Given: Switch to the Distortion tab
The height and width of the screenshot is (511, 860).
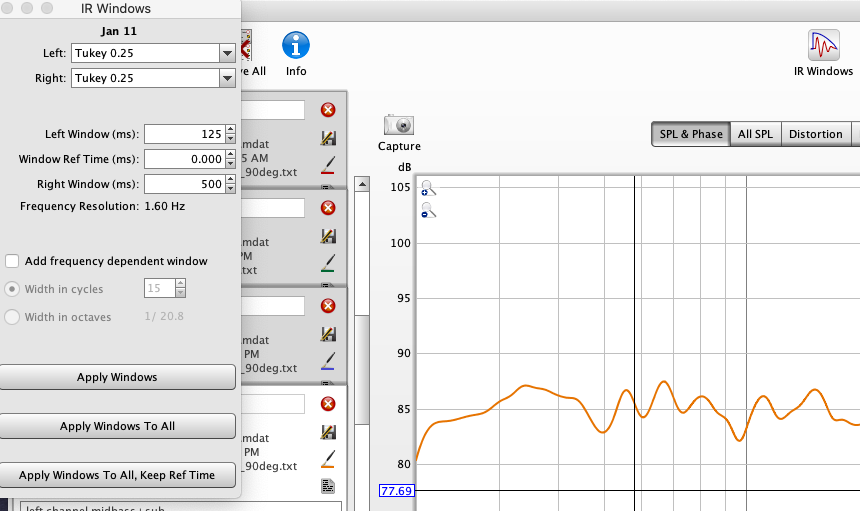Looking at the screenshot, I should pos(815,134).
